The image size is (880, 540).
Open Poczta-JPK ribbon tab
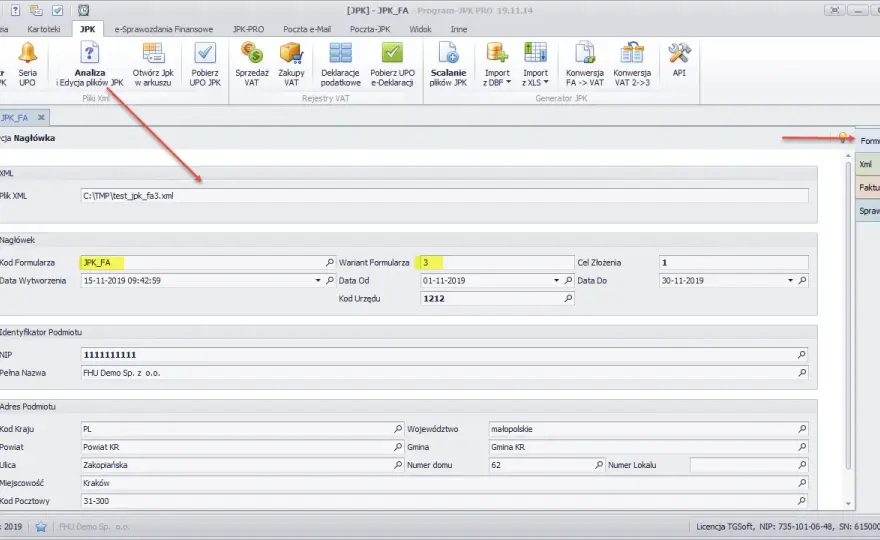click(370, 29)
